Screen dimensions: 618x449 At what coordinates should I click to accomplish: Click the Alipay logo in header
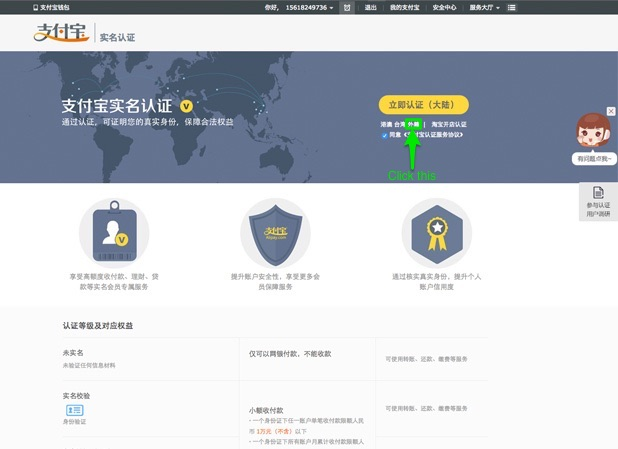[x=60, y=34]
